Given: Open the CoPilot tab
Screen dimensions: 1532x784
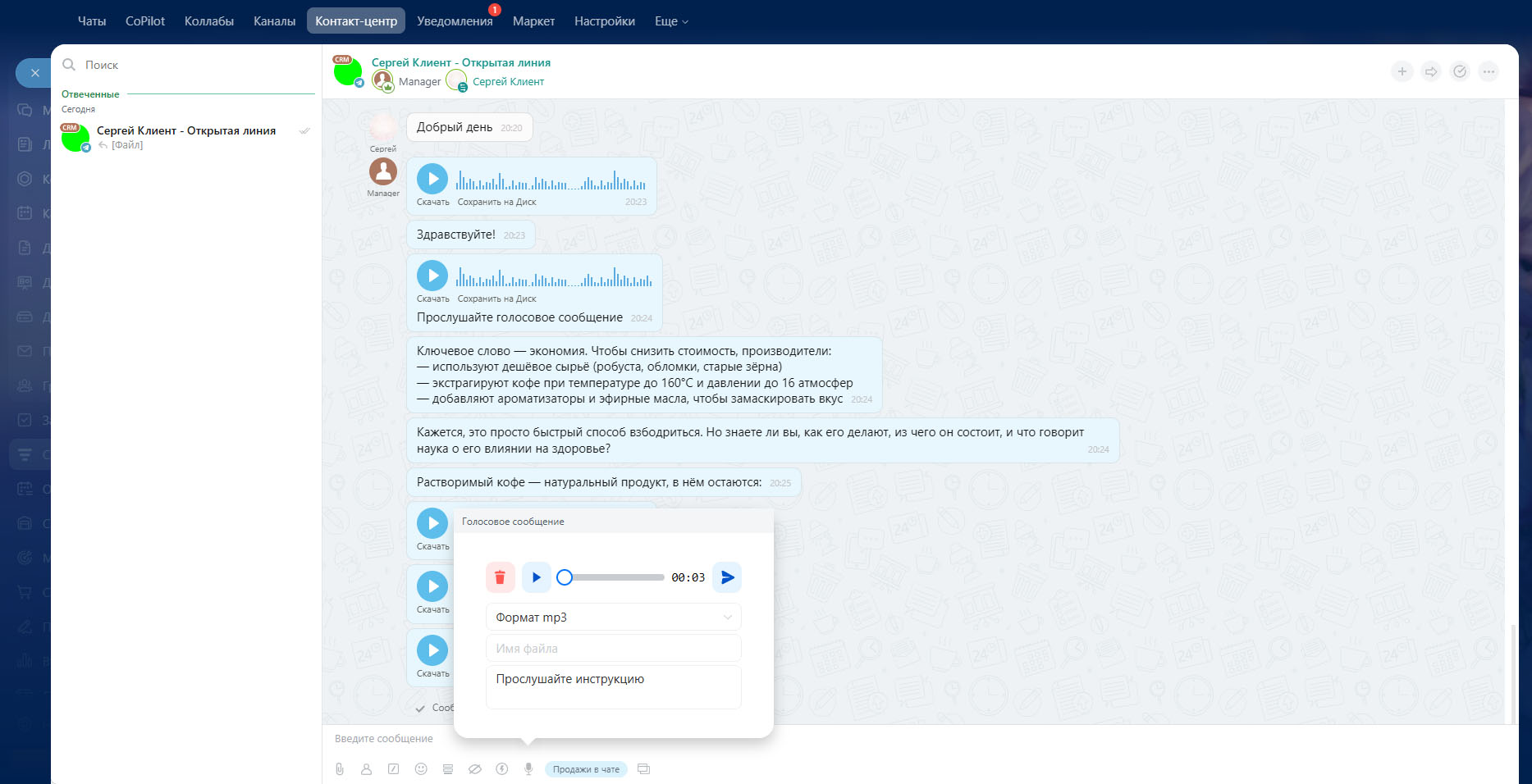Looking at the screenshot, I should point(145,21).
